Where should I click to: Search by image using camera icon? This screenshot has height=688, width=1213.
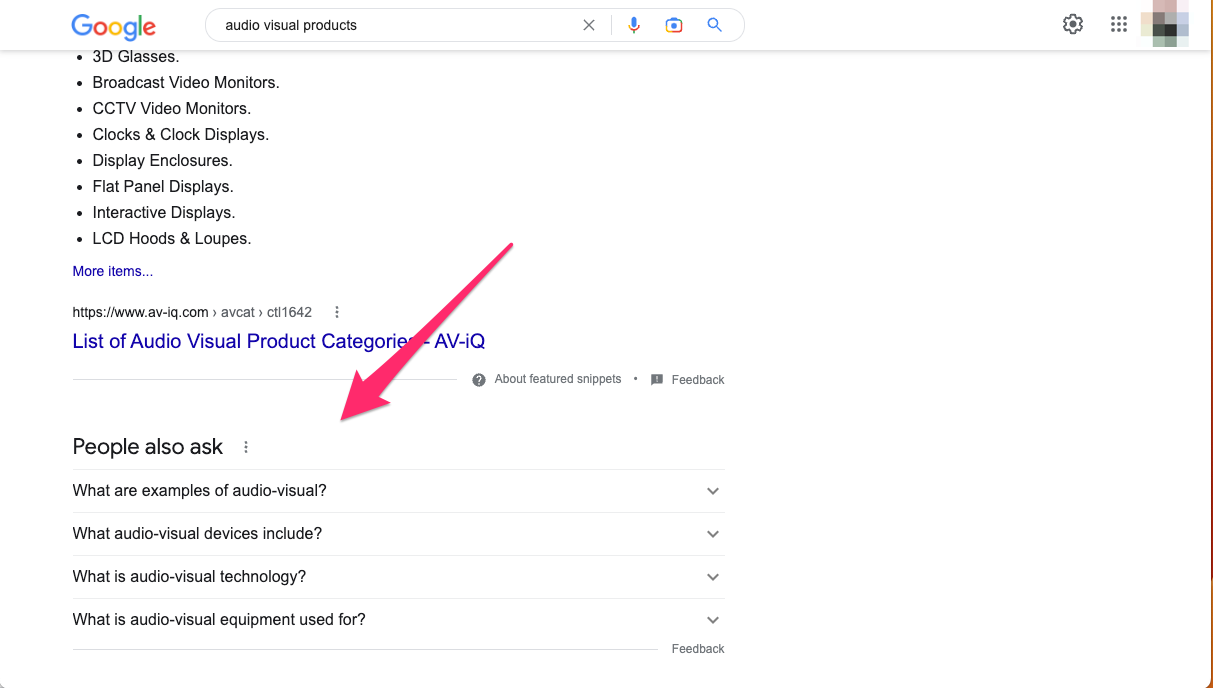tap(674, 25)
